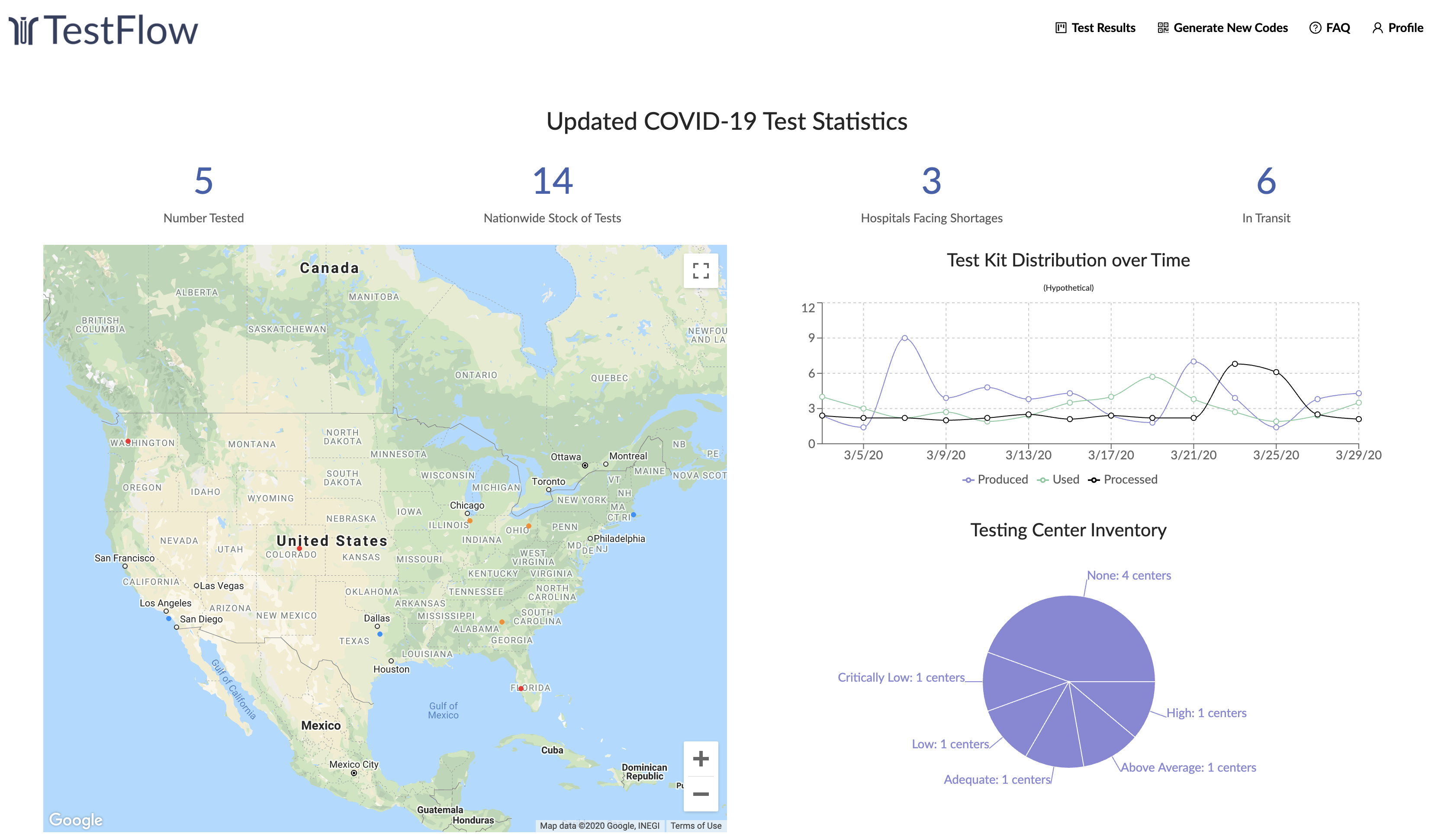Click Produced peak point at value 9
Viewport: 1454px width, 840px height.
coord(904,338)
